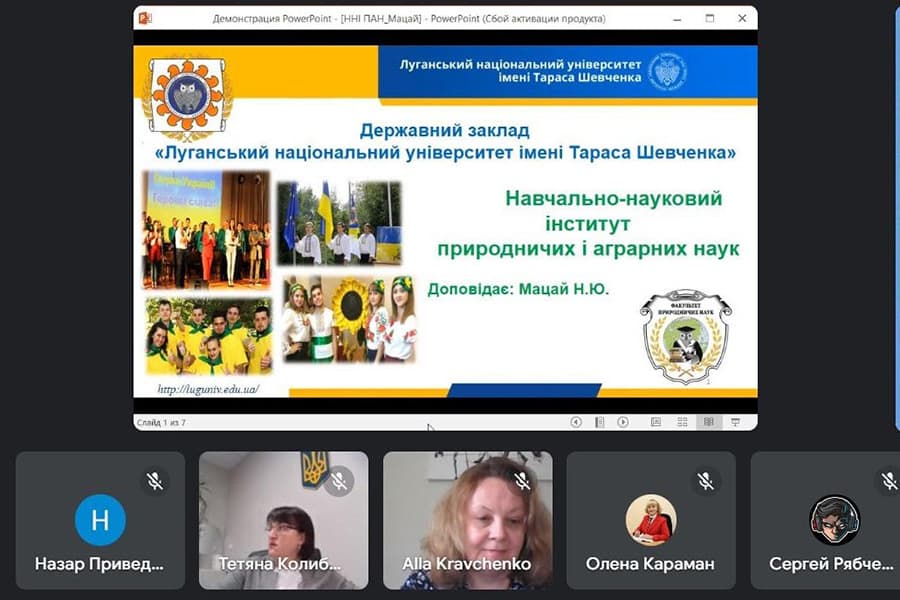This screenshot has height=600, width=900.
Task: Click the flags photo with EU and Ukraine flags
Action: 339,223
